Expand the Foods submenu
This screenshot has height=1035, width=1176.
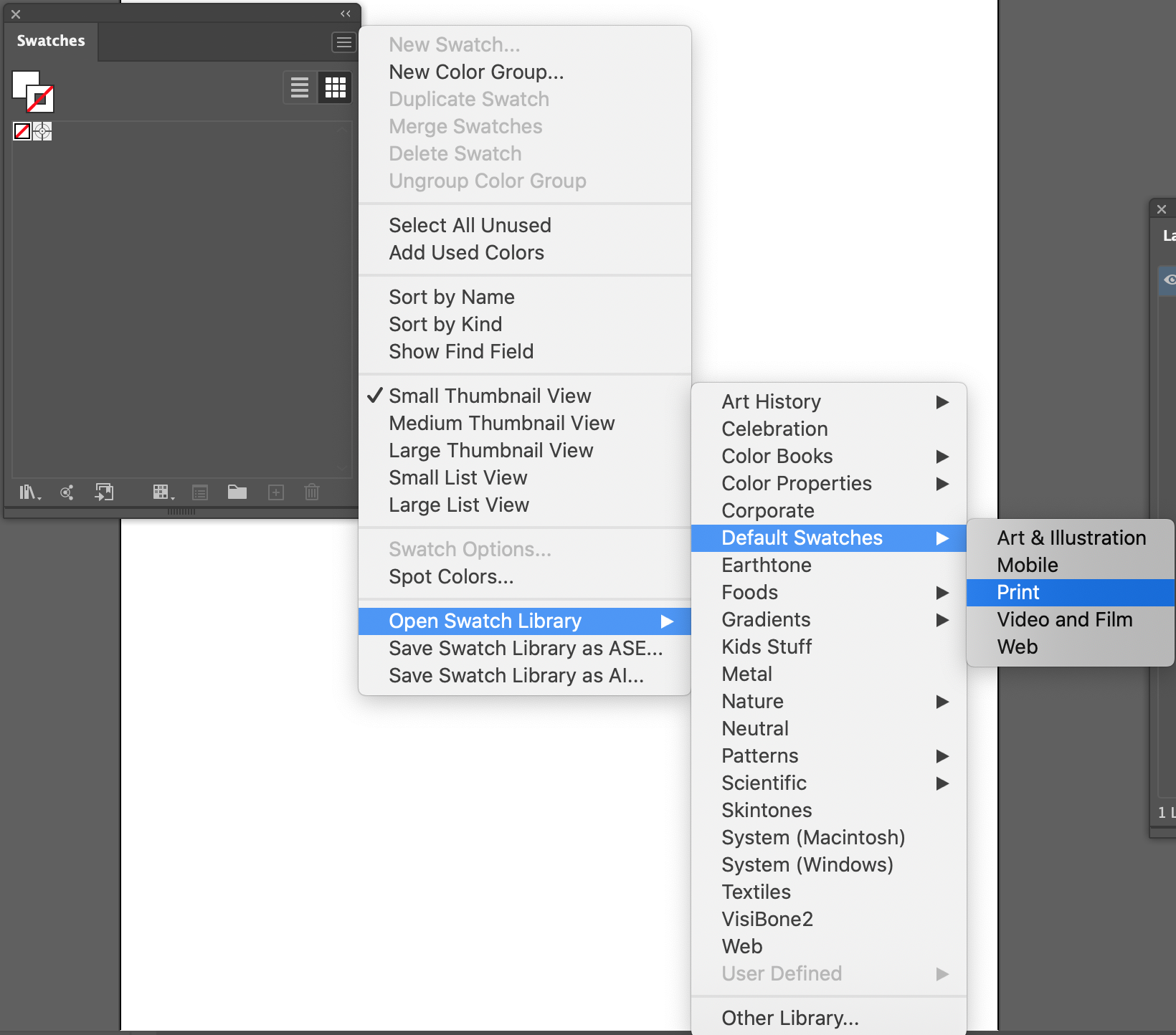[x=829, y=592]
